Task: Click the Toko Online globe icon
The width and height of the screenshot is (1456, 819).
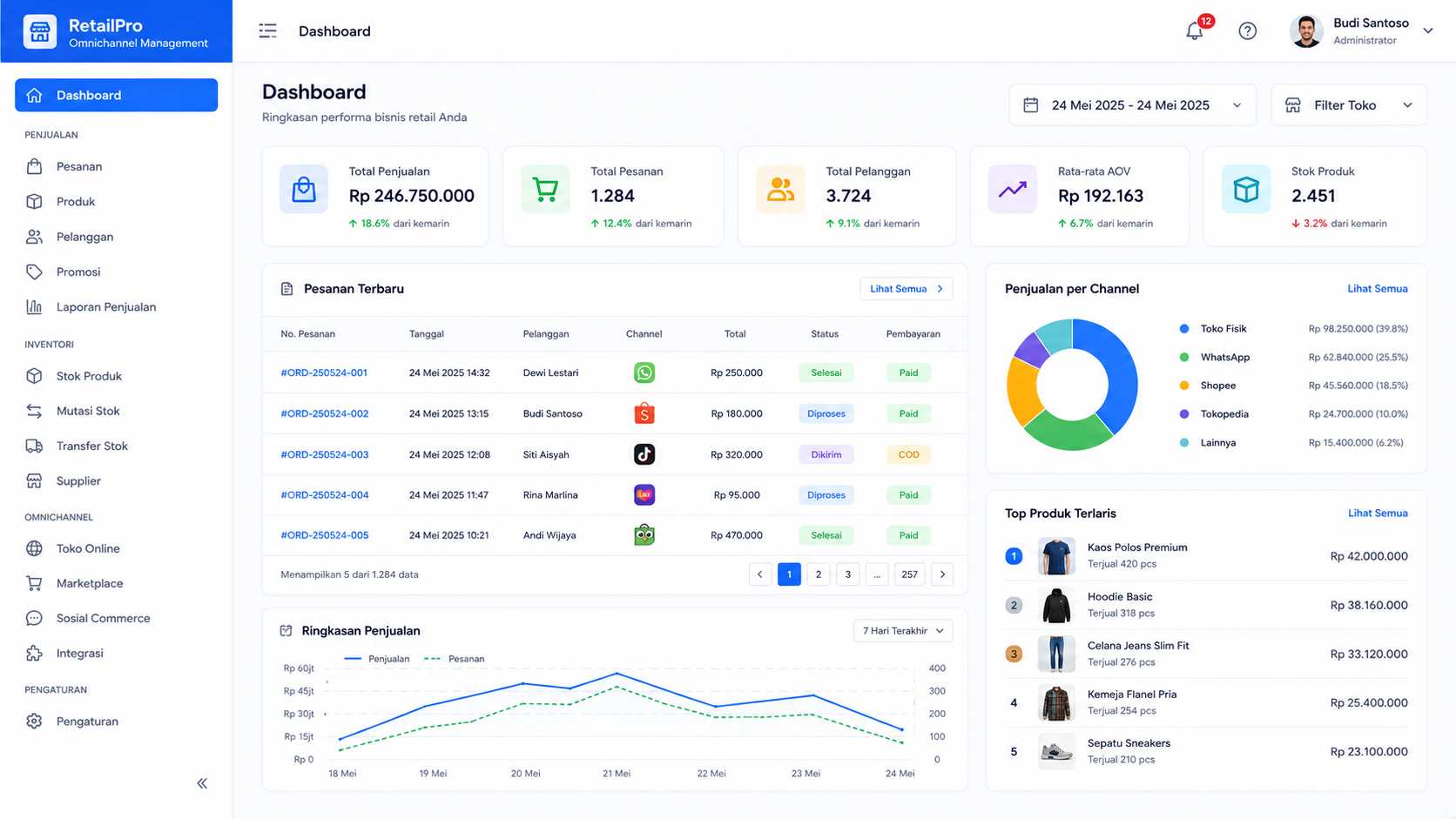Action: [x=34, y=548]
